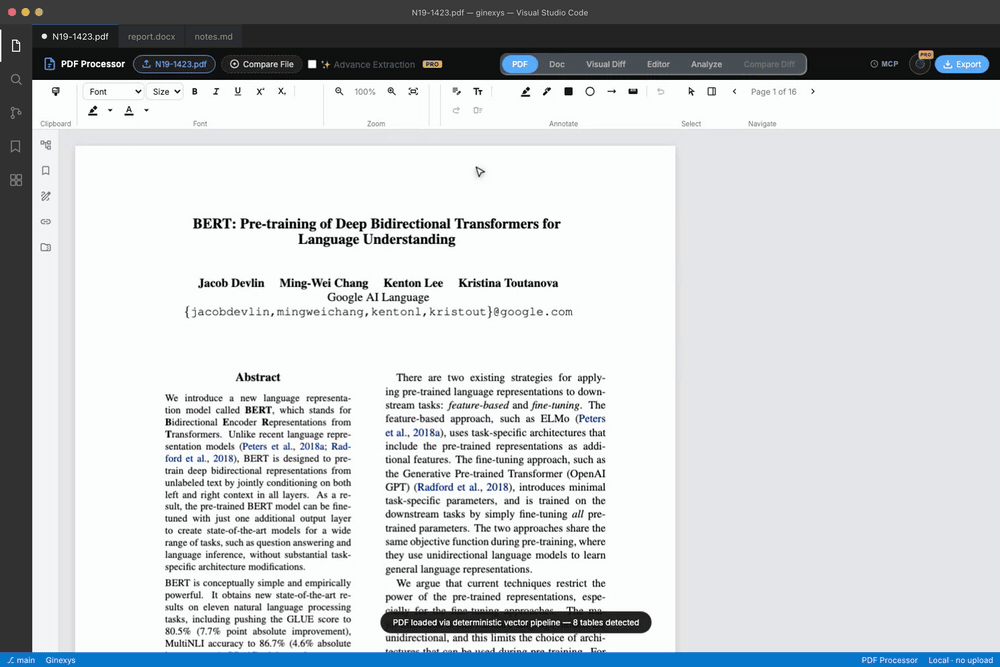Select the pen drawing annotate tool
The width and height of the screenshot is (1000, 667).
(x=547, y=92)
